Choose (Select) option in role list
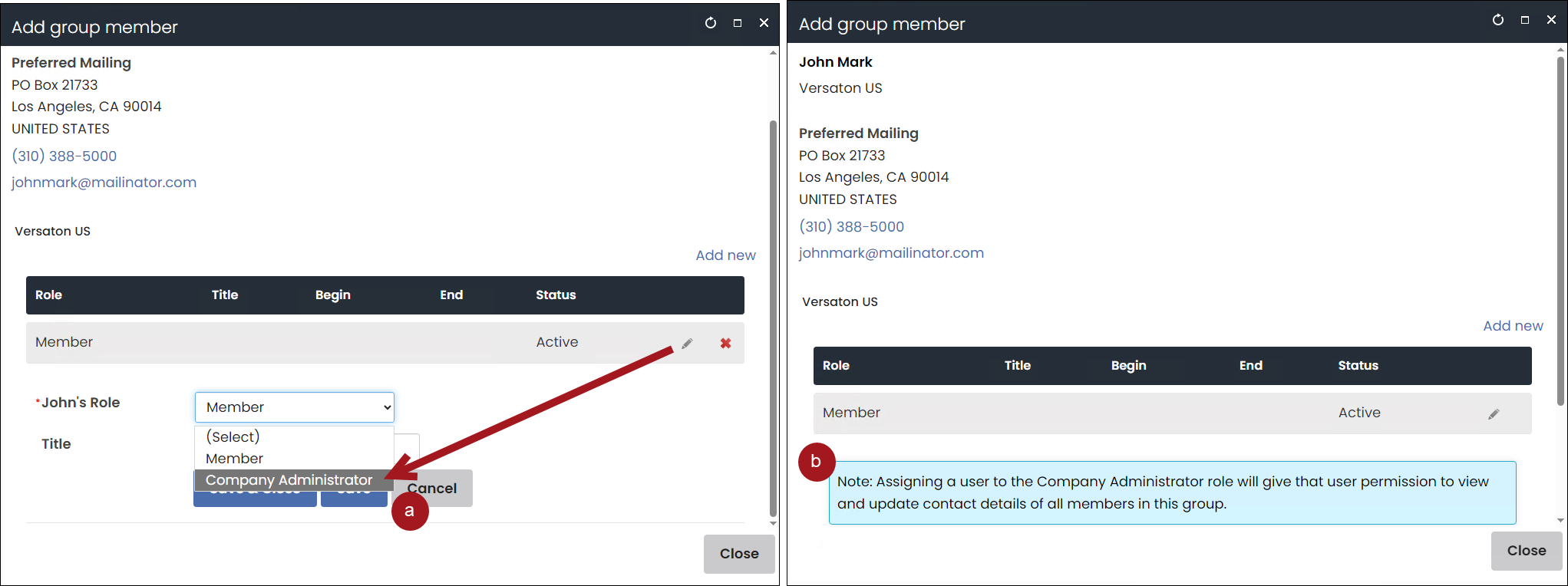 click(294, 436)
